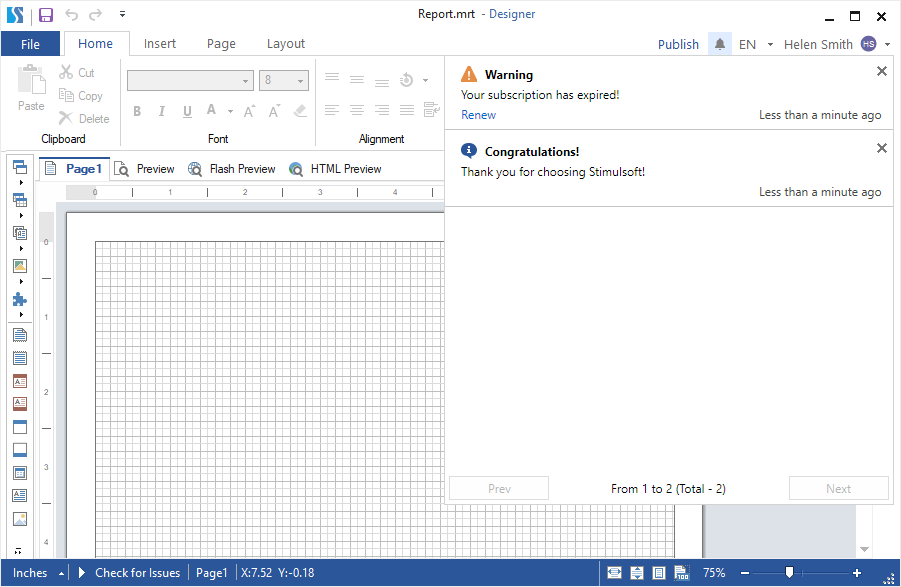The height and width of the screenshot is (587, 901).
Task: Open the Helen Smith account menu arrow
Action: tap(887, 44)
